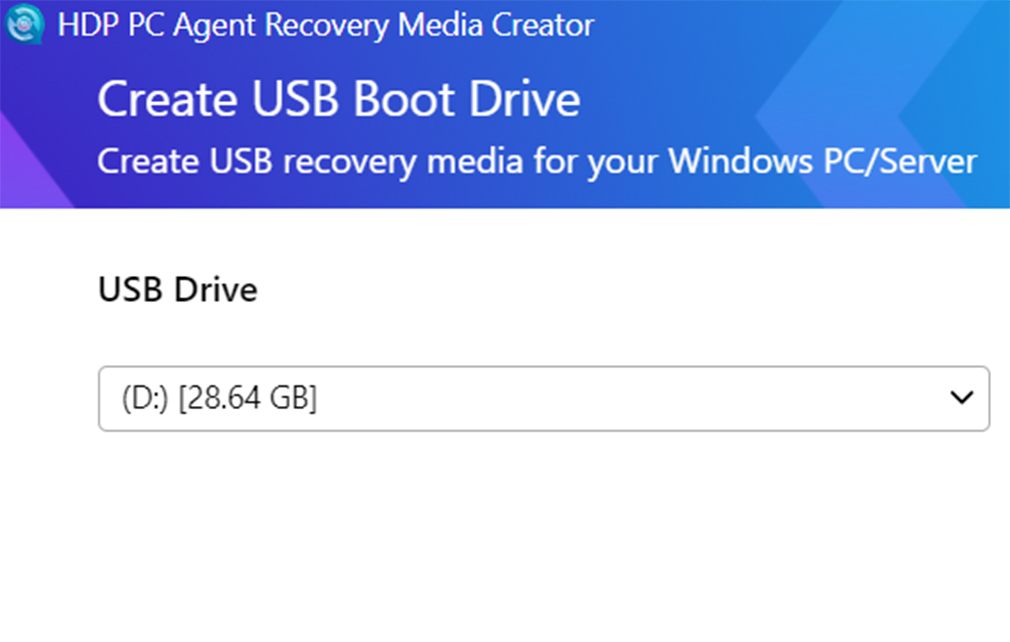Click the window title "HDP PC Agent Recovery Media Creator"
Image resolution: width=1010 pixels, height=642 pixels.
[x=325, y=24]
